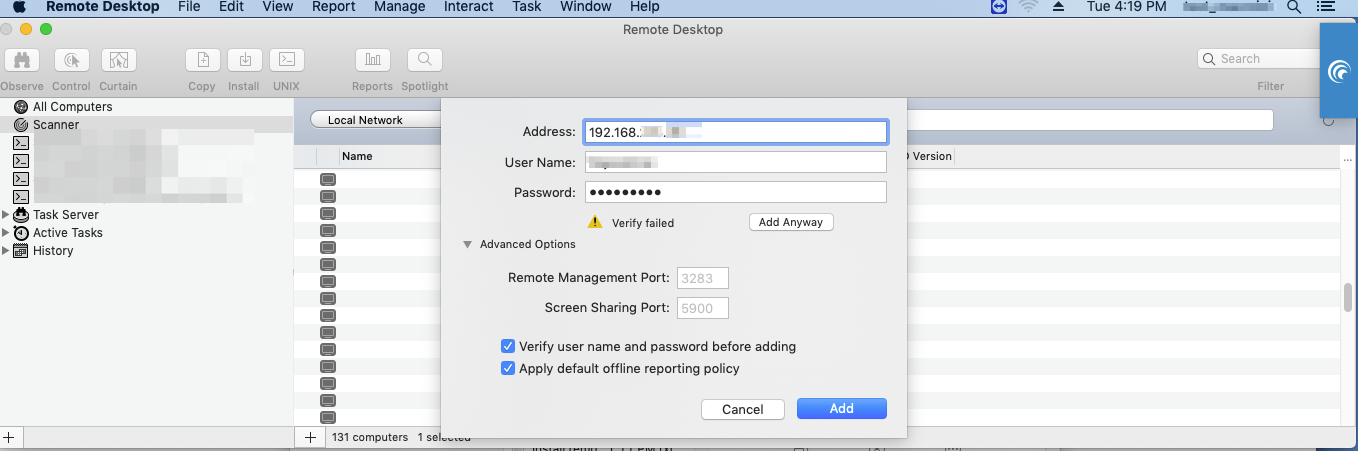Open Notification Center list icon

coord(1325,7)
